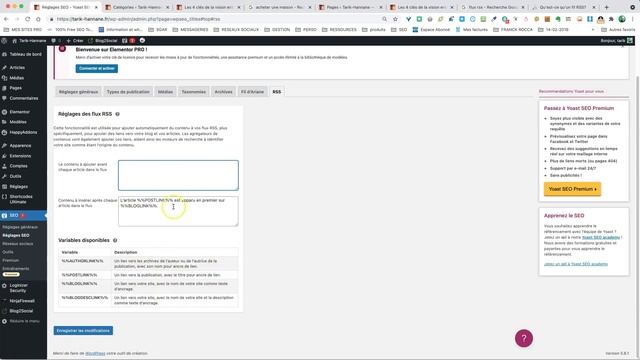Open Outils in the main sidebar
Screen dimensions: 640x360
(x=16, y=176)
